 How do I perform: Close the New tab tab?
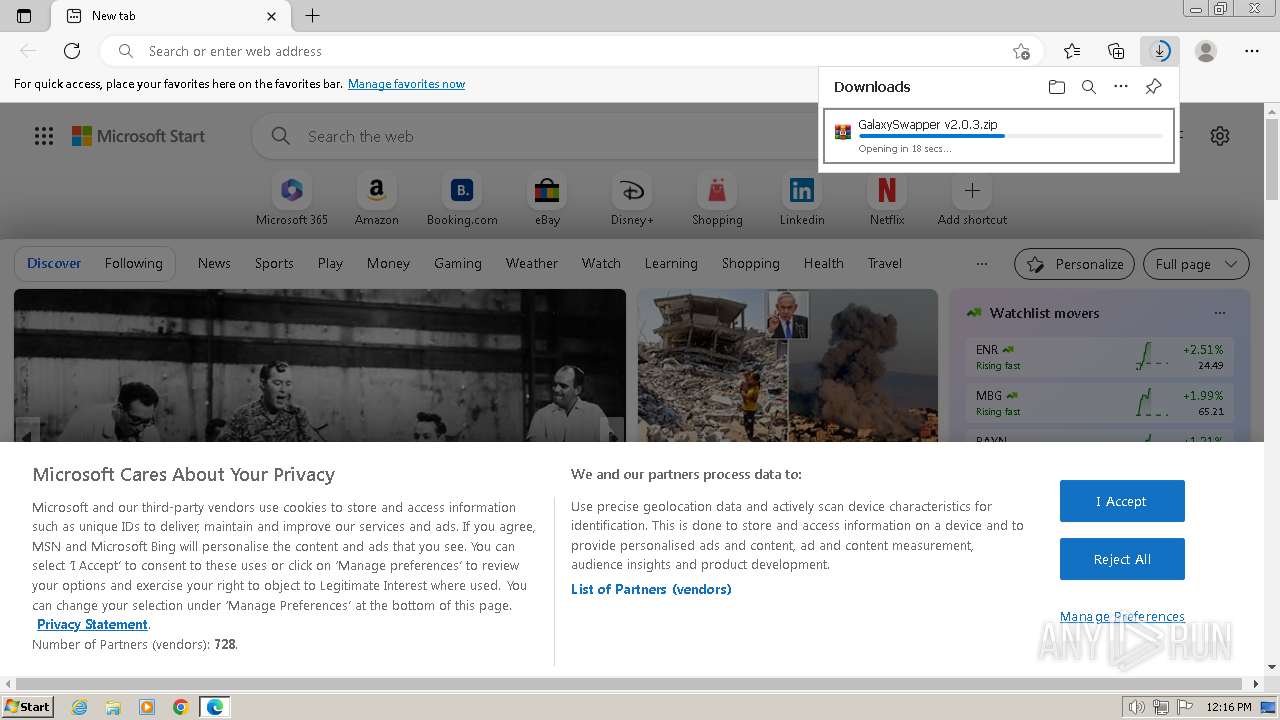(x=272, y=16)
